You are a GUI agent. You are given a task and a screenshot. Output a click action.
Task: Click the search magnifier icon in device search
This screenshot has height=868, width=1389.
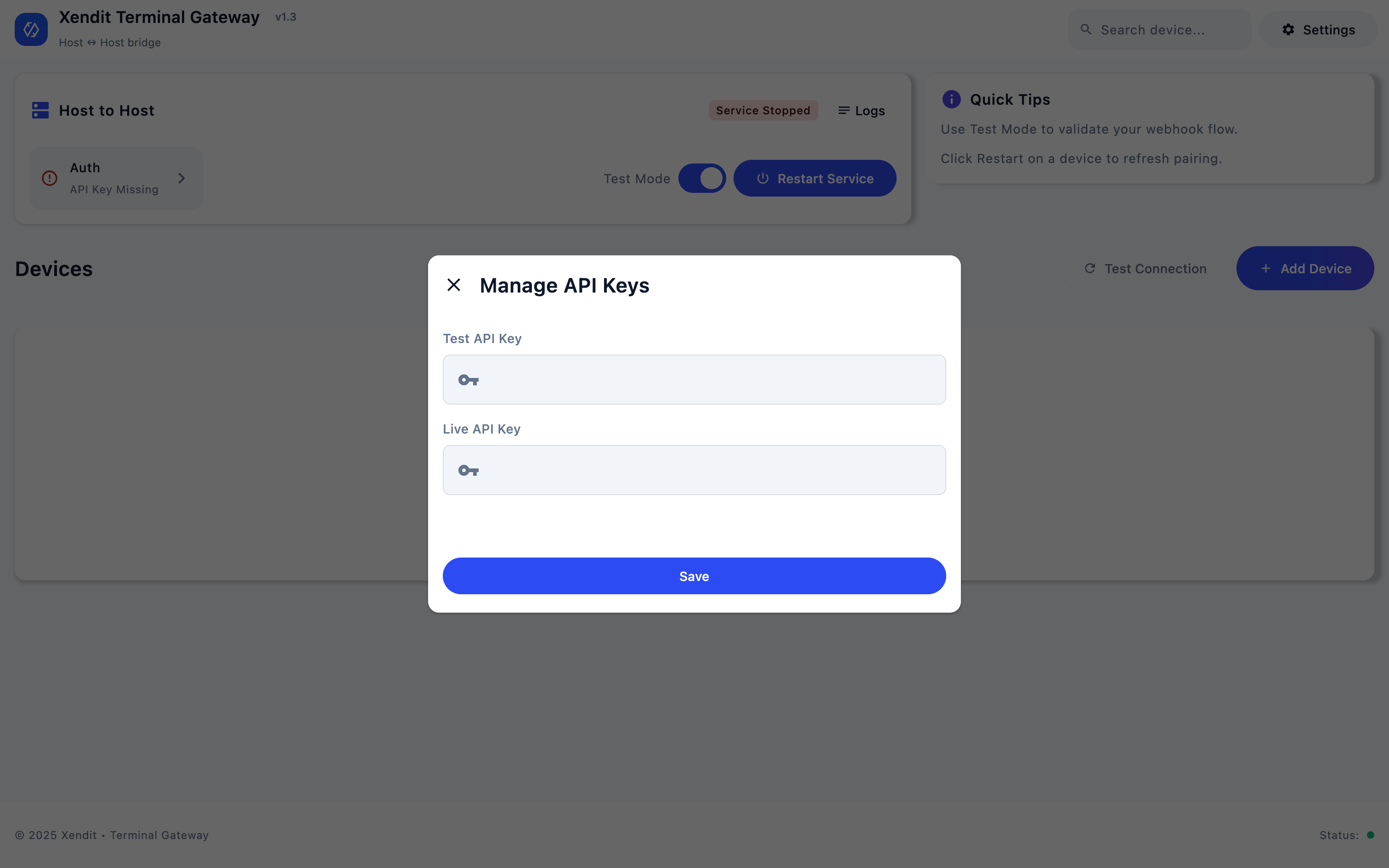click(x=1086, y=29)
